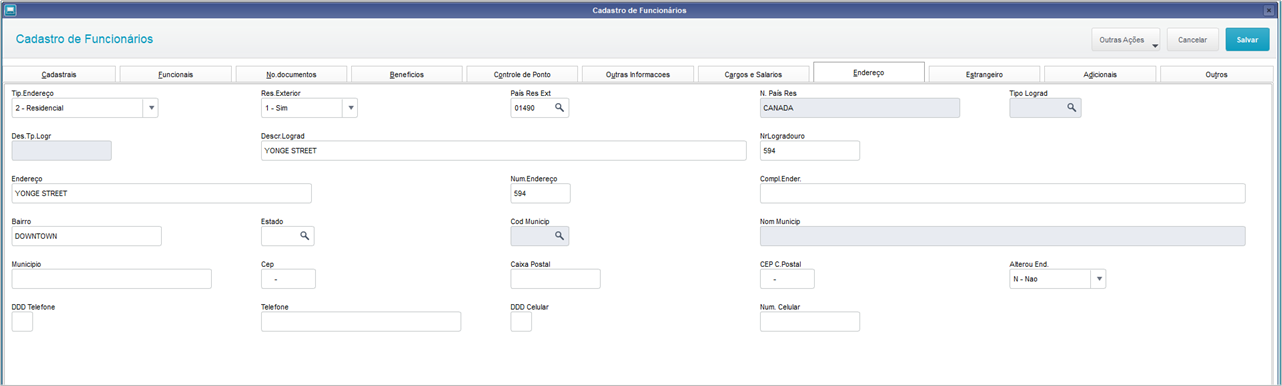Open the Controle de Ponto tab

coord(522,75)
